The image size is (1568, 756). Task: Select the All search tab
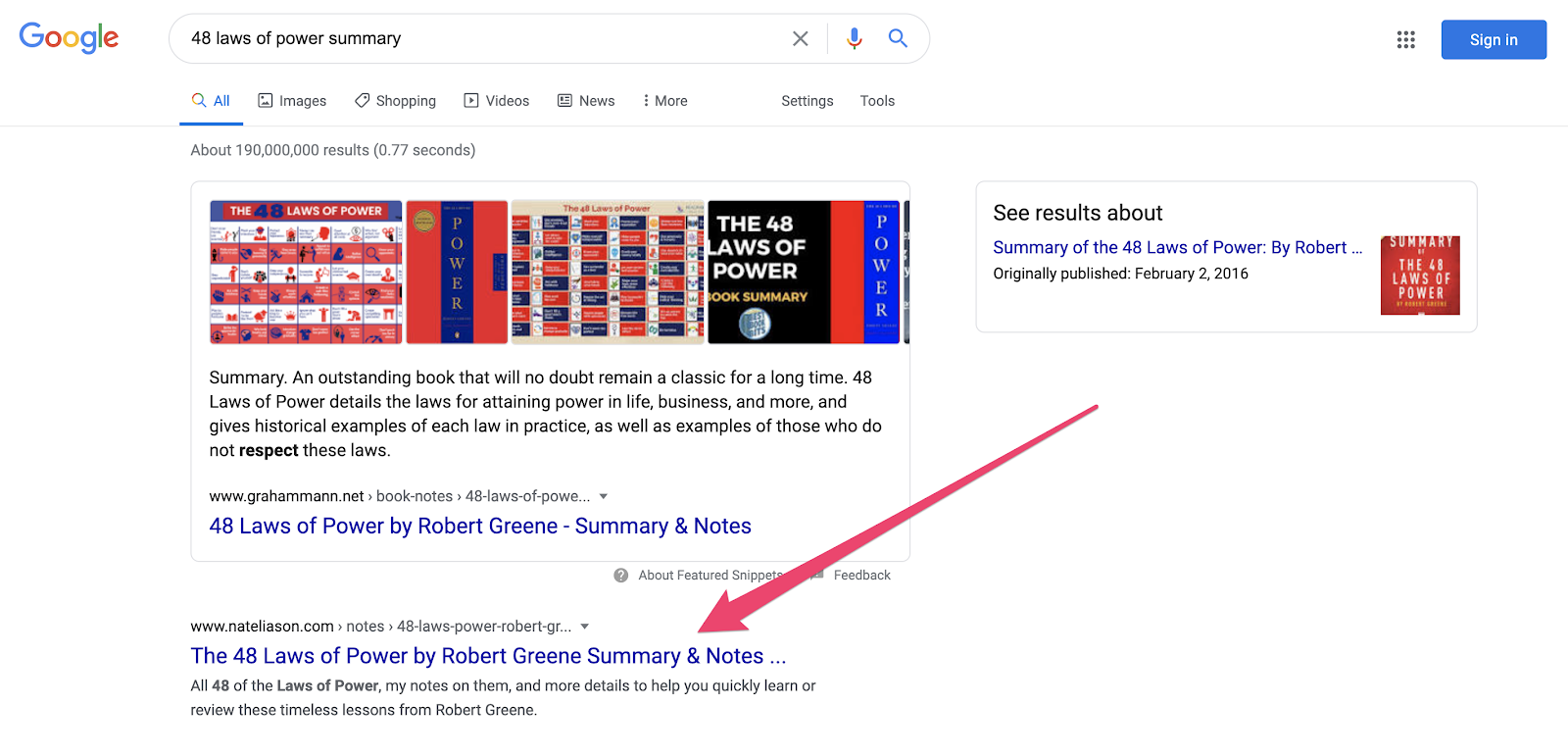tap(211, 101)
